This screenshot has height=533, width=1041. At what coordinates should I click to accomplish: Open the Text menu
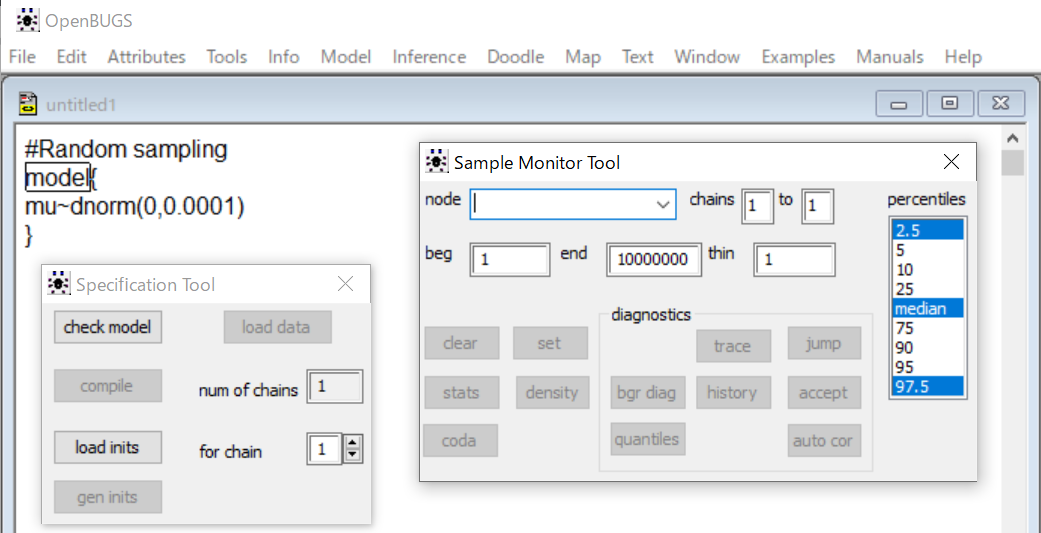637,57
